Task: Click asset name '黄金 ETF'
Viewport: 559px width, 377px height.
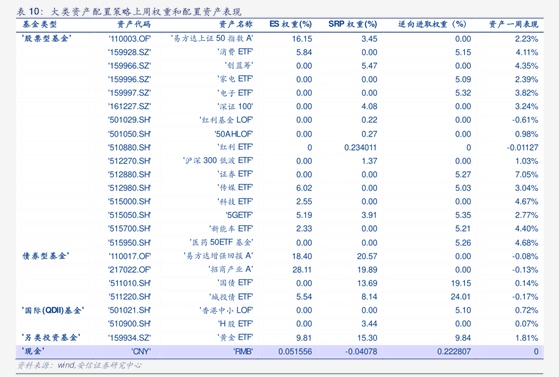Action: tap(235, 337)
